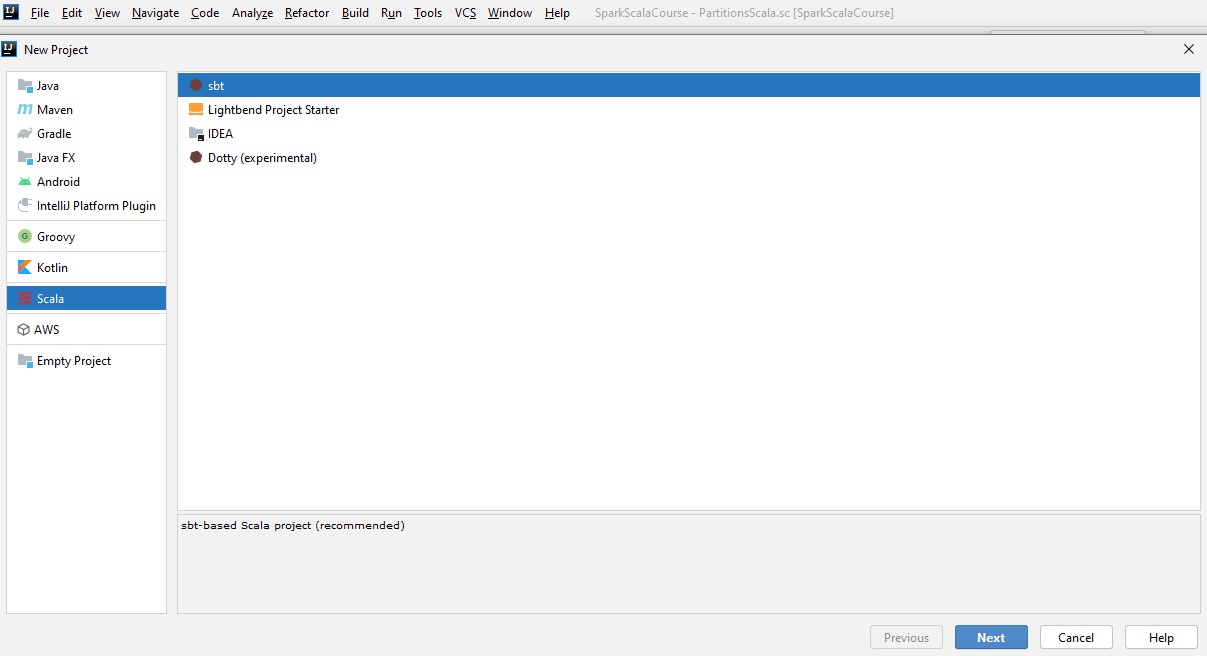This screenshot has width=1207, height=656.
Task: Open the Code menu
Action: [x=205, y=13]
